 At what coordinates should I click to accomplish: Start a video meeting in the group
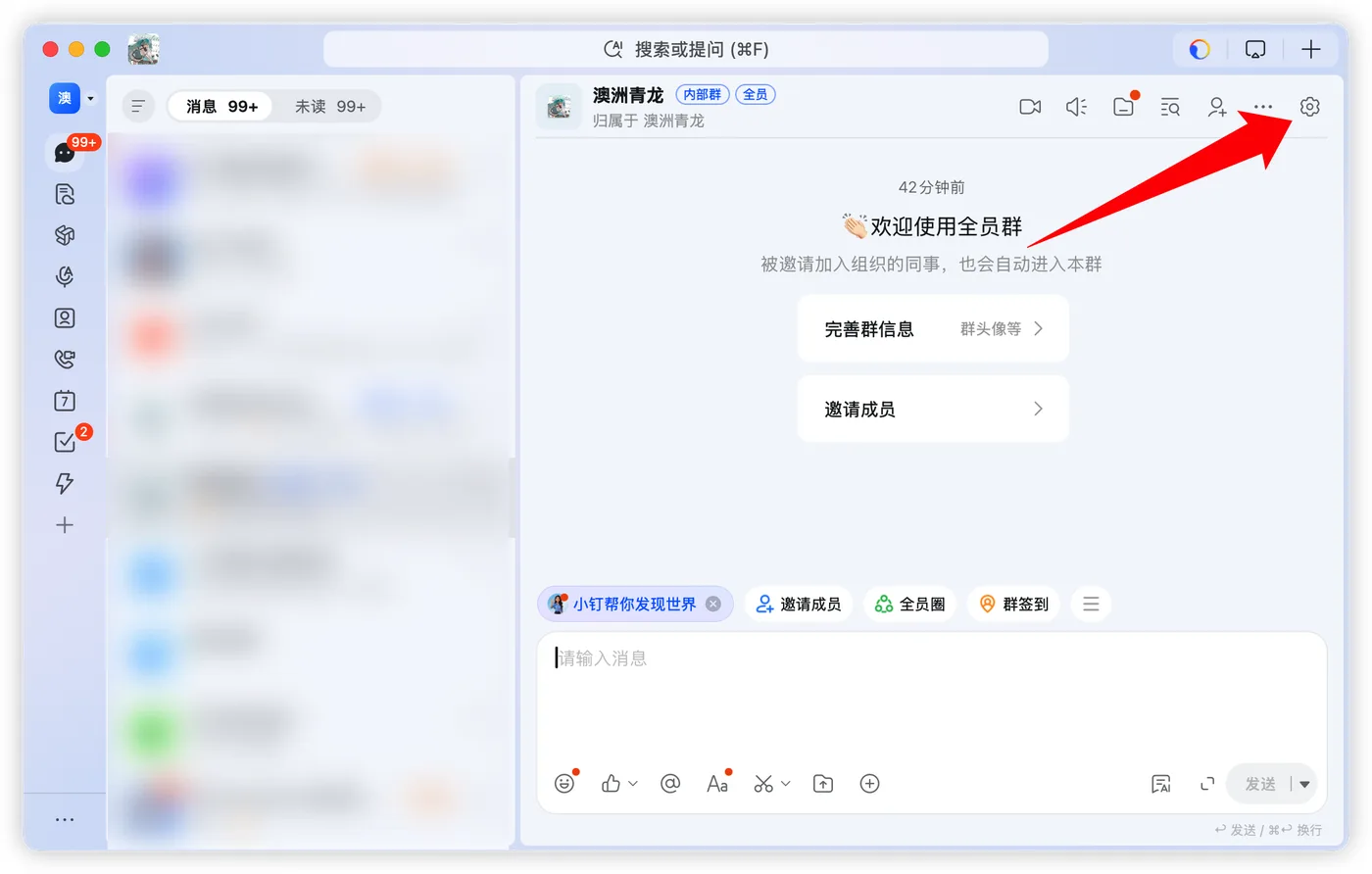pos(1030,107)
